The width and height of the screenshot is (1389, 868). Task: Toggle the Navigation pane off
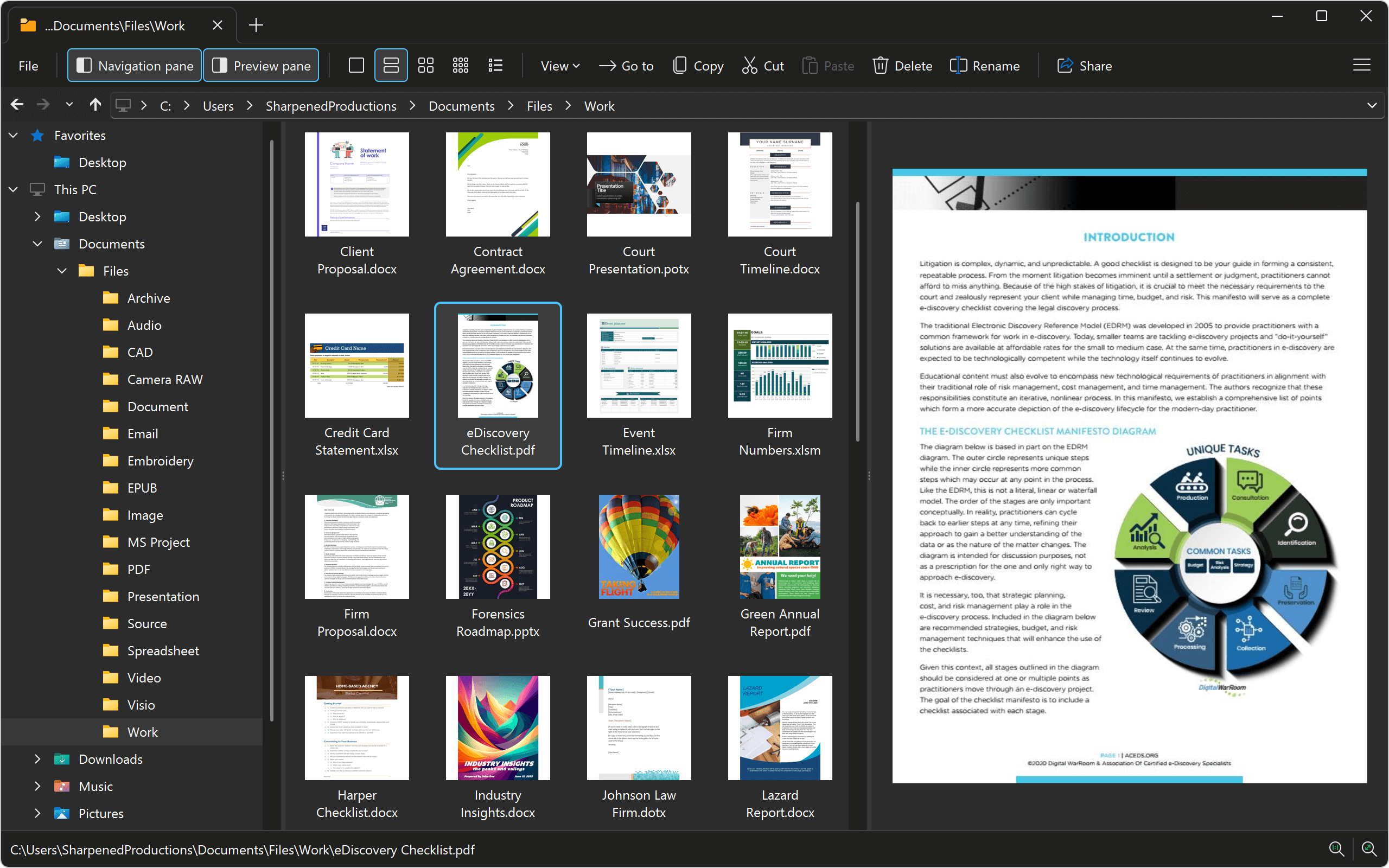pos(133,65)
